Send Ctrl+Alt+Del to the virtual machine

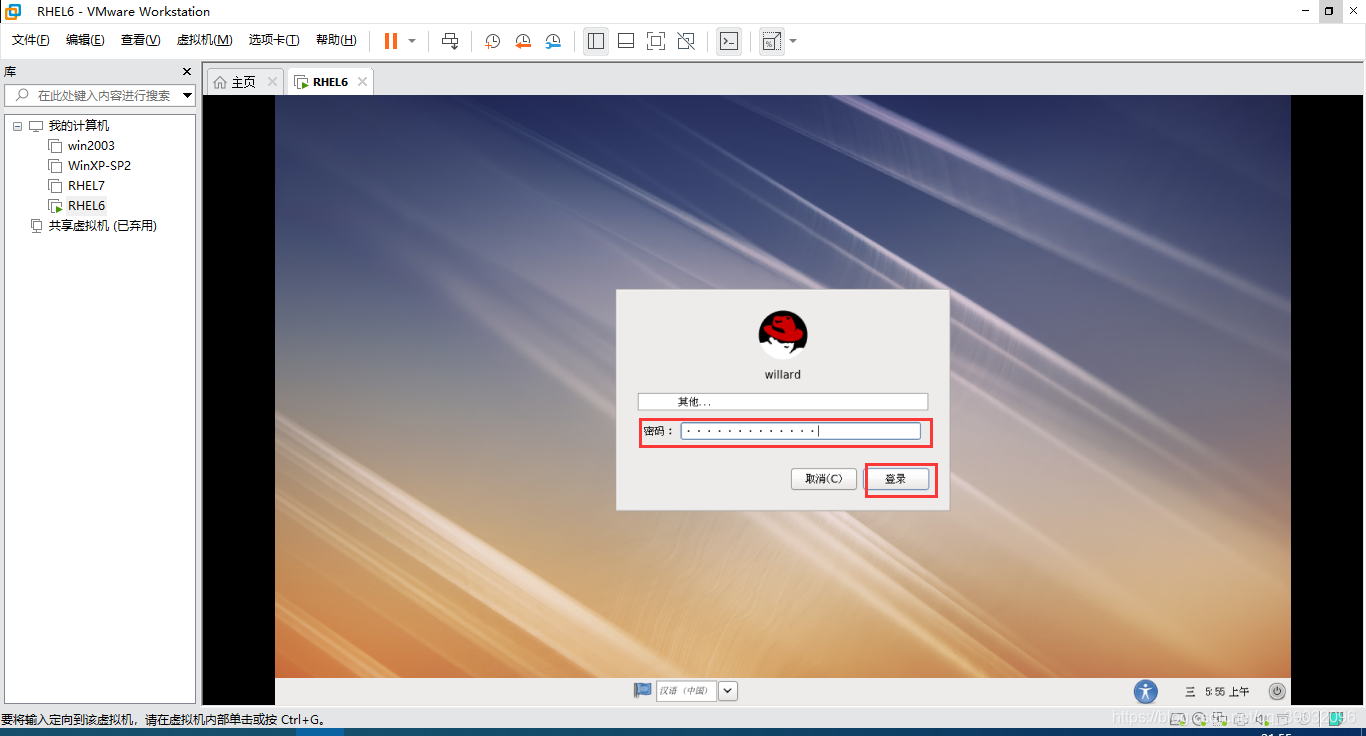point(450,41)
